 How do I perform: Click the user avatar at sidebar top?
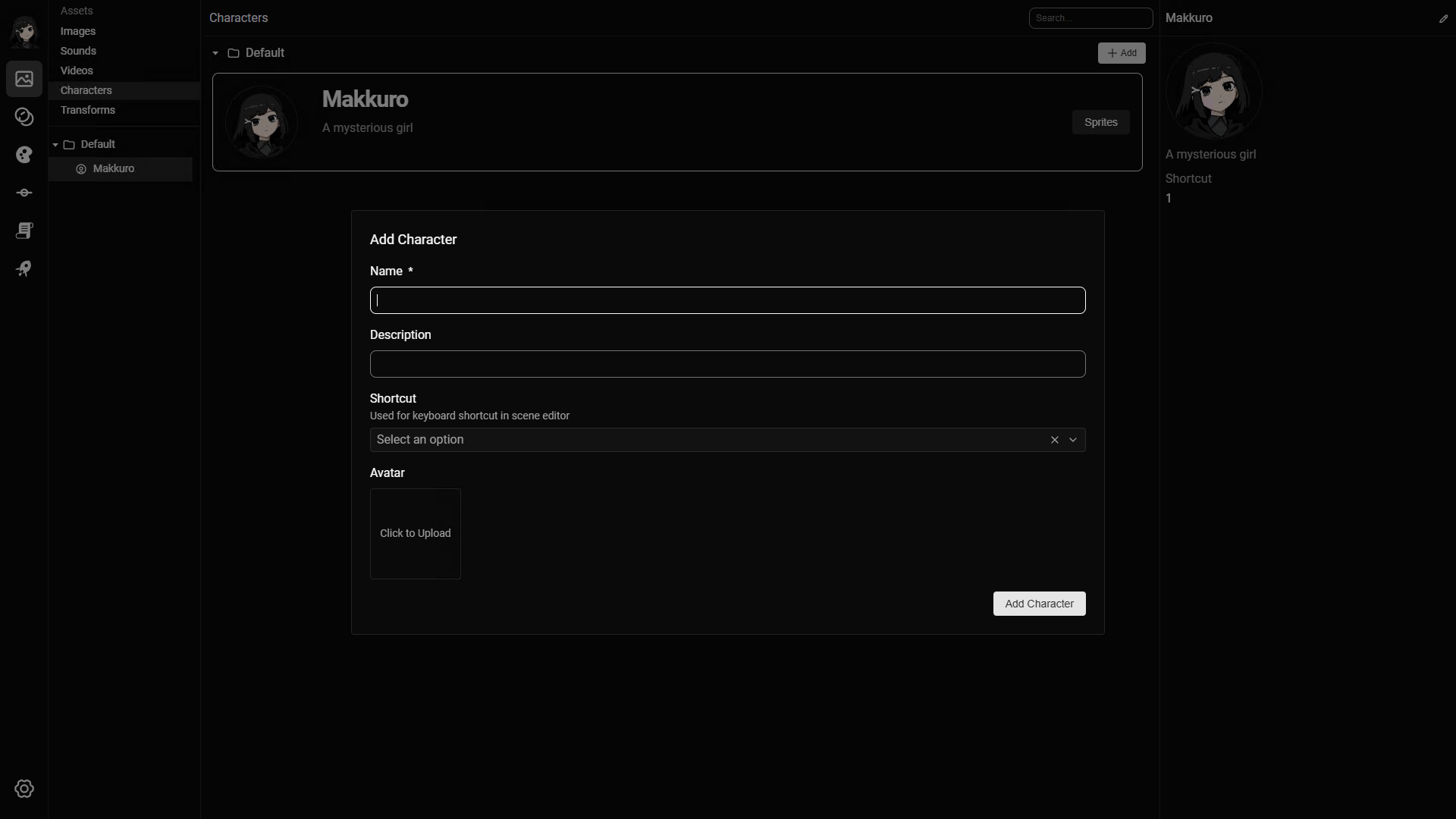[x=24, y=32]
